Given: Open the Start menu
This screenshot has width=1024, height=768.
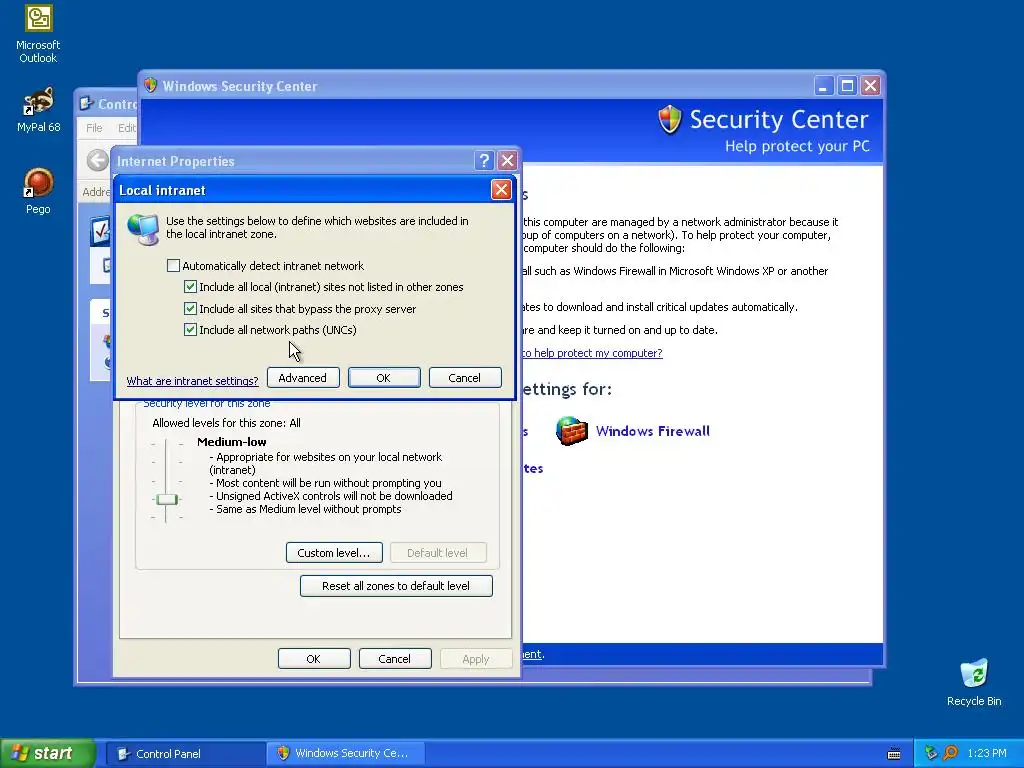Looking at the screenshot, I should pyautogui.click(x=47, y=753).
